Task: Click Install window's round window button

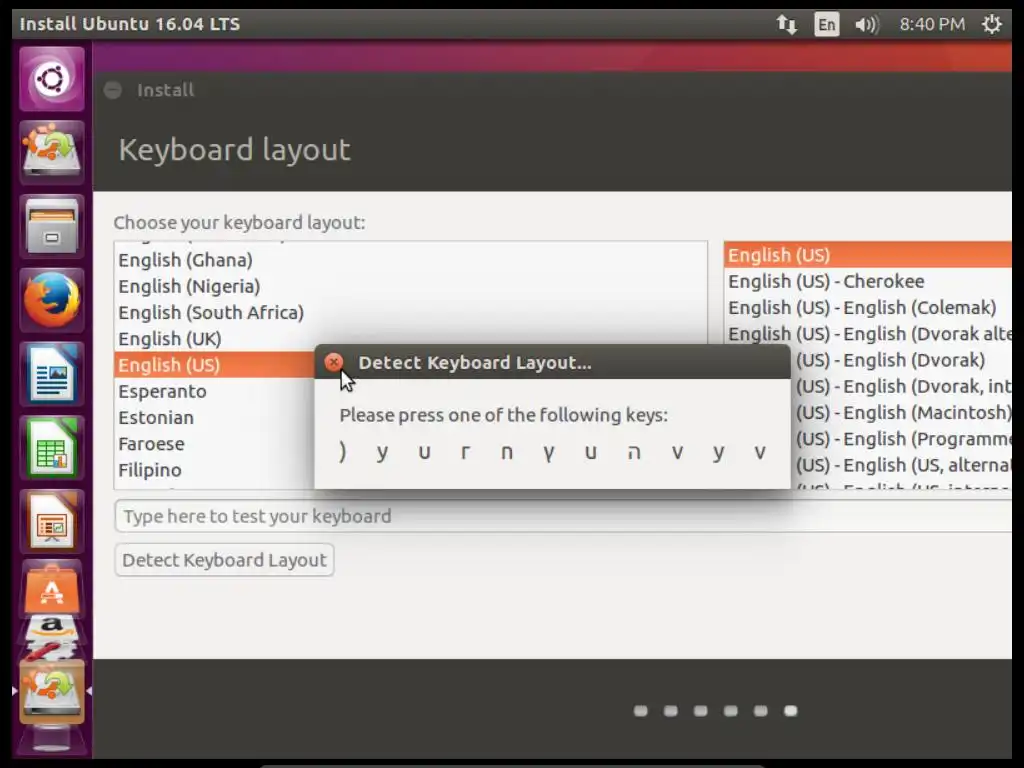Action: (112, 90)
